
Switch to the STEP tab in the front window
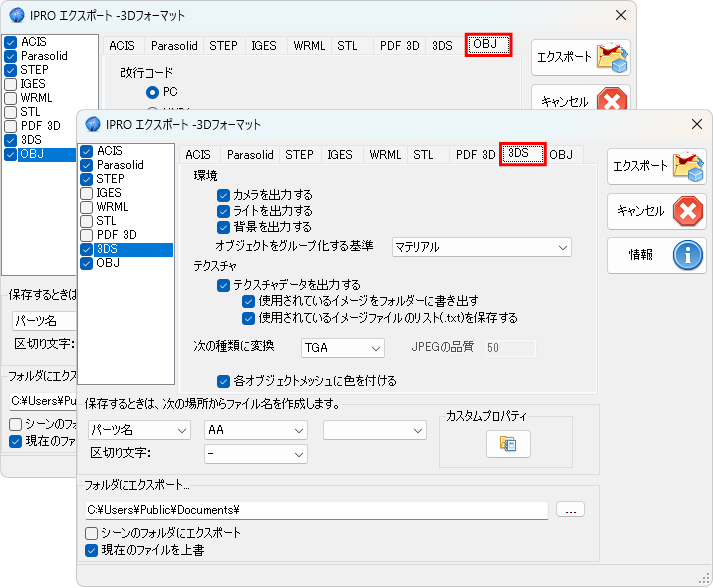300,155
